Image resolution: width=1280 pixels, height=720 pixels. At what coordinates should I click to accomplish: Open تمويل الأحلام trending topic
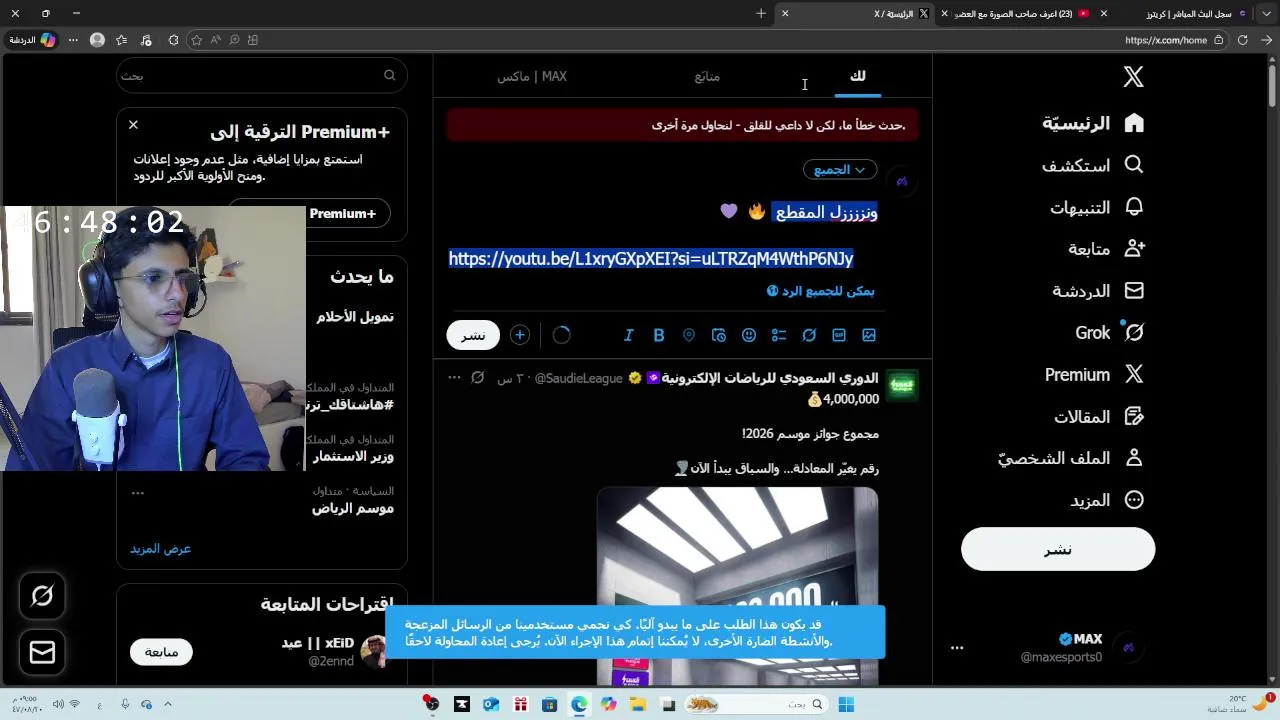(355, 317)
